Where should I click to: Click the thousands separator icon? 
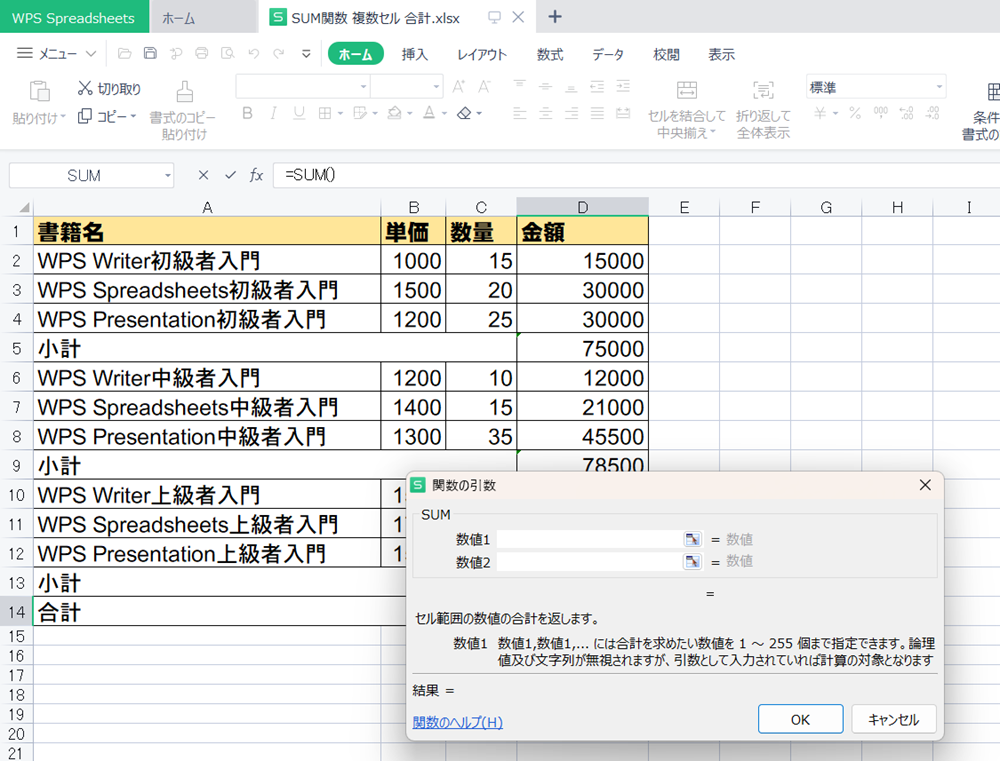(881, 114)
